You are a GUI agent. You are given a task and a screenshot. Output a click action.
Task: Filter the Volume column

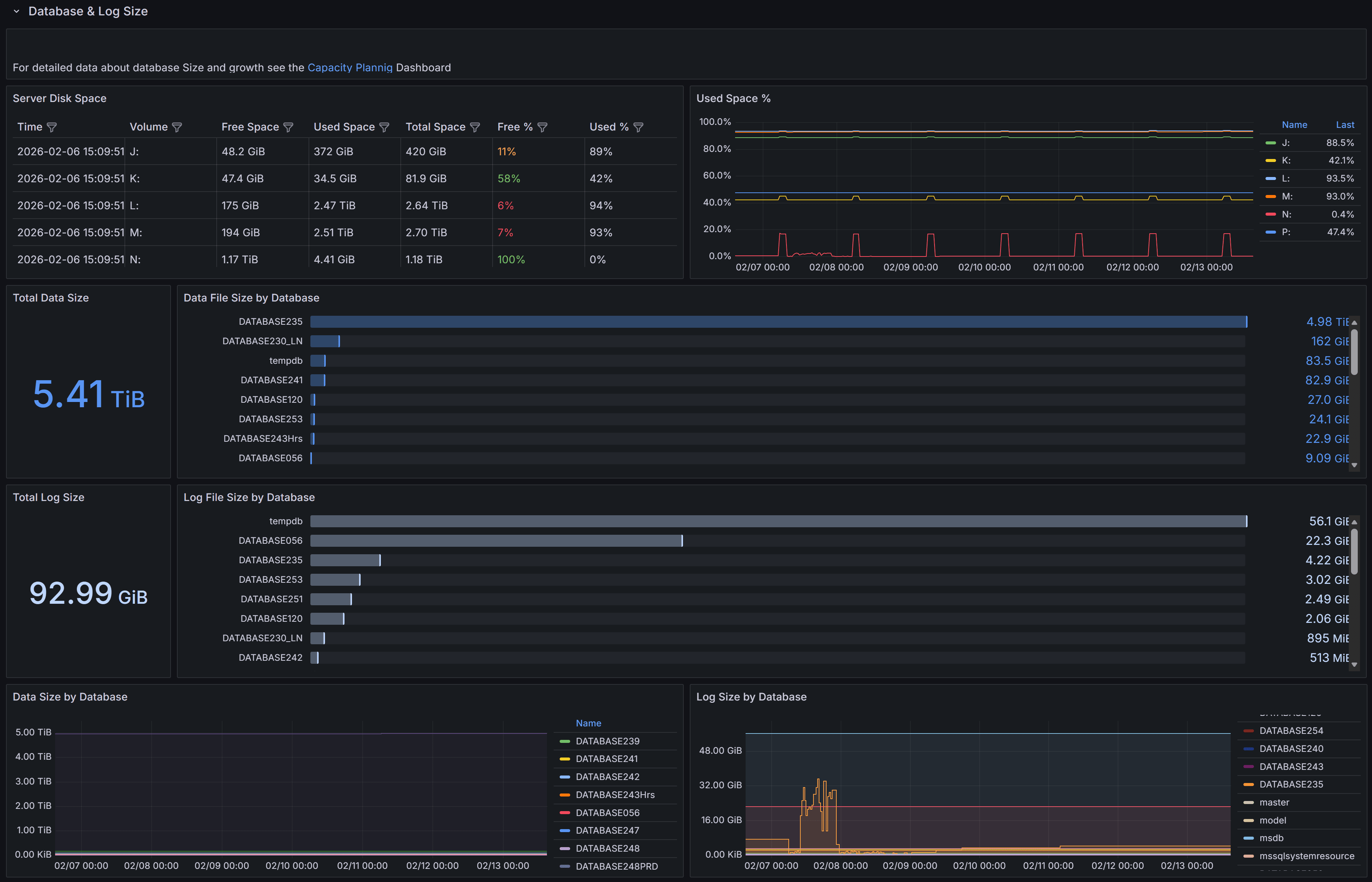[x=177, y=127]
